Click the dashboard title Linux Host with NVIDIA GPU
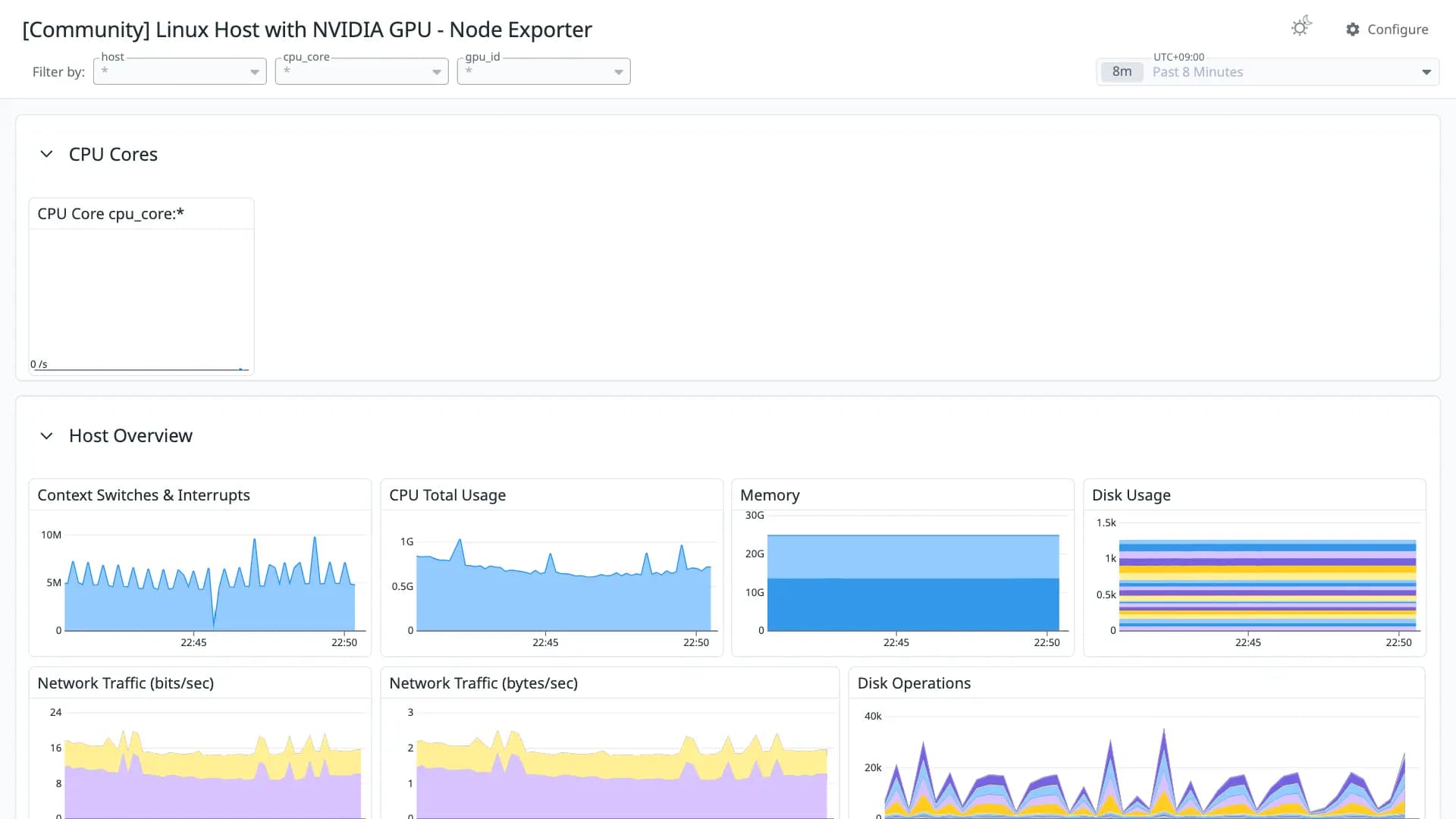Viewport: 1456px width, 819px height. click(306, 30)
